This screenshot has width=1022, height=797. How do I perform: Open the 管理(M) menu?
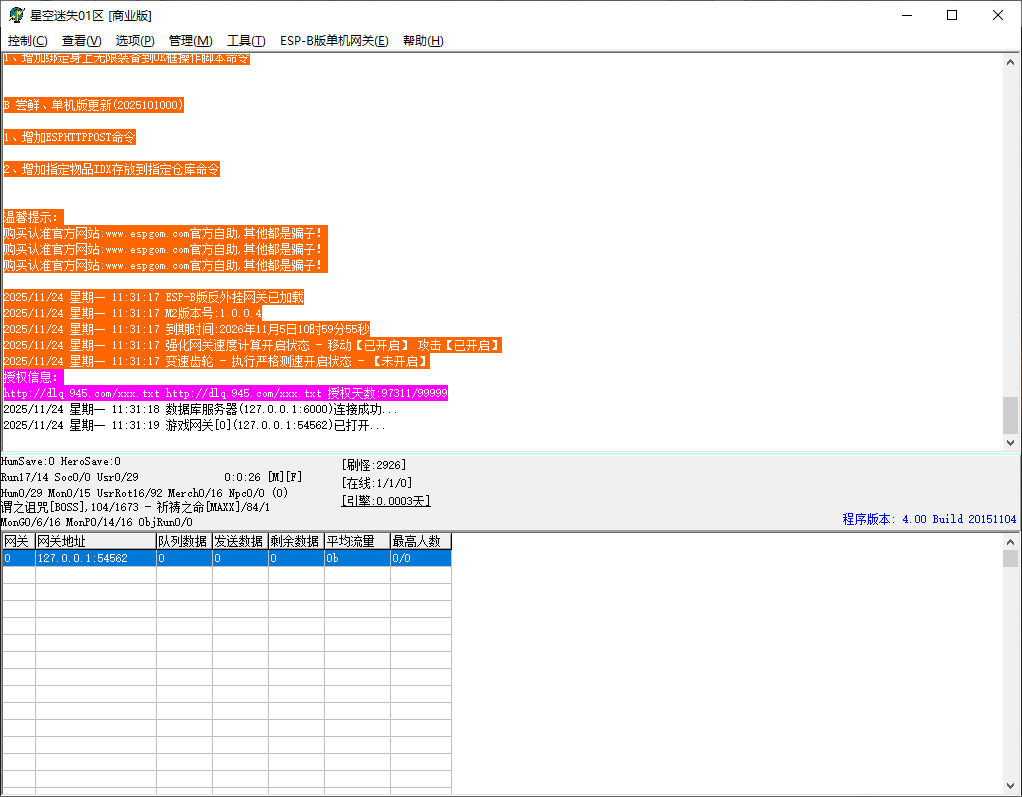pyautogui.click(x=190, y=41)
